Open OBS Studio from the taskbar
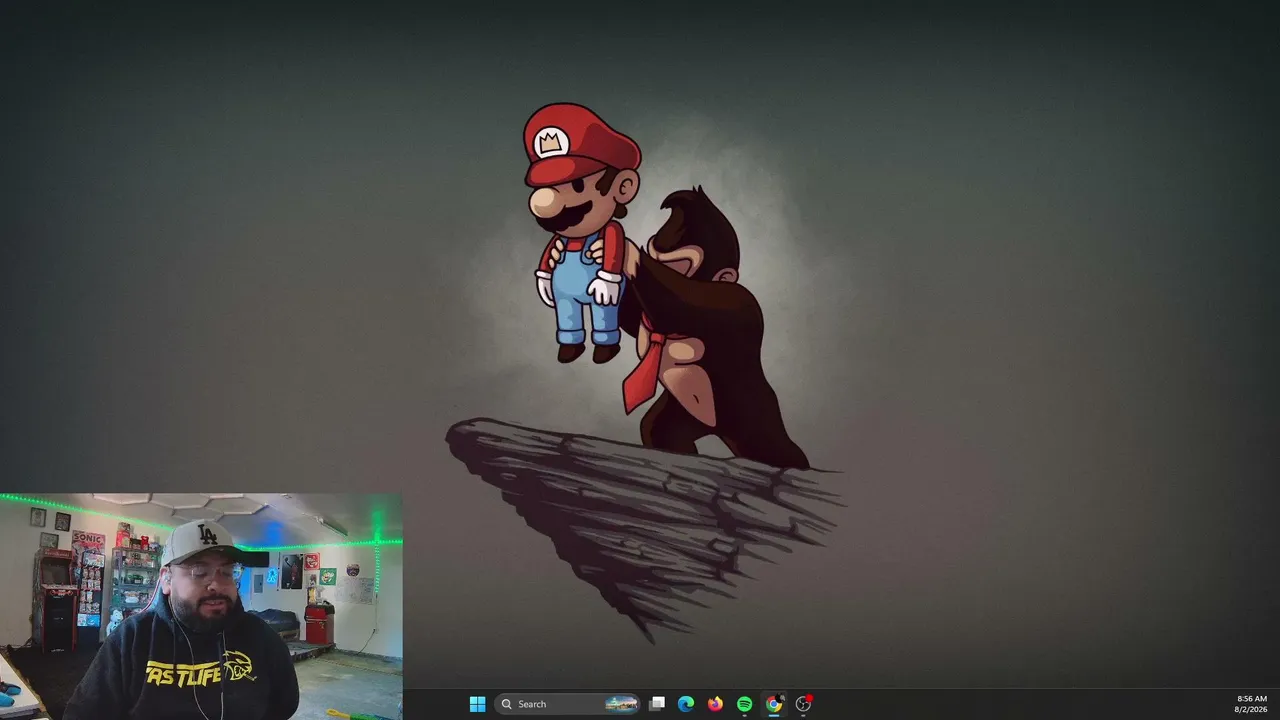 [803, 704]
